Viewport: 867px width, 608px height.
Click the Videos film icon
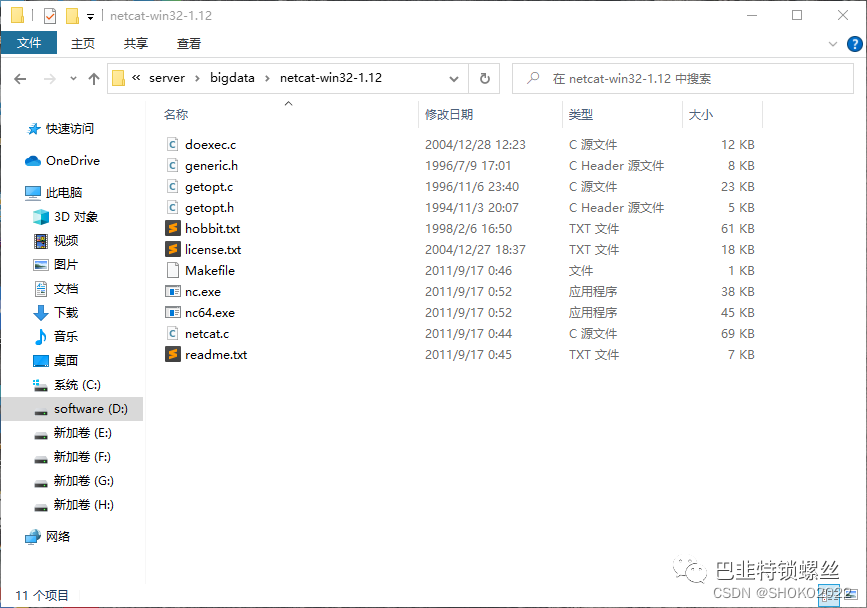41,240
